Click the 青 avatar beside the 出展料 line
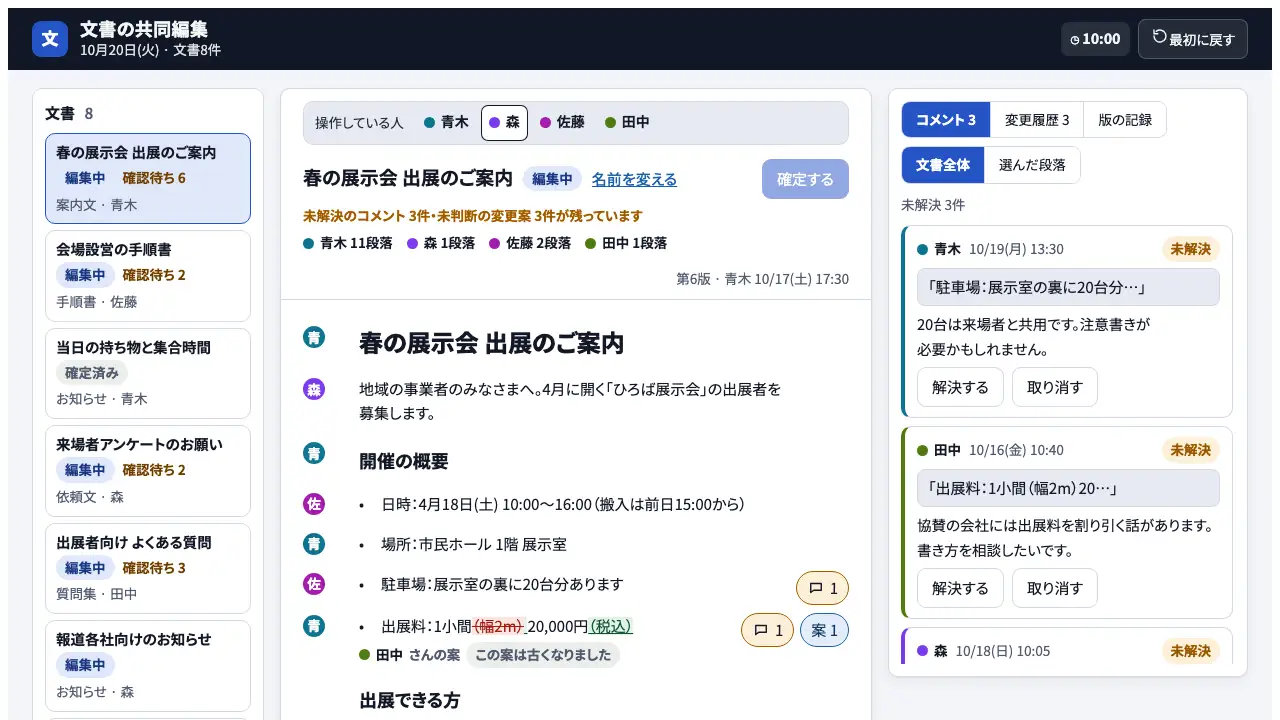The width and height of the screenshot is (1280, 720). tap(314, 626)
